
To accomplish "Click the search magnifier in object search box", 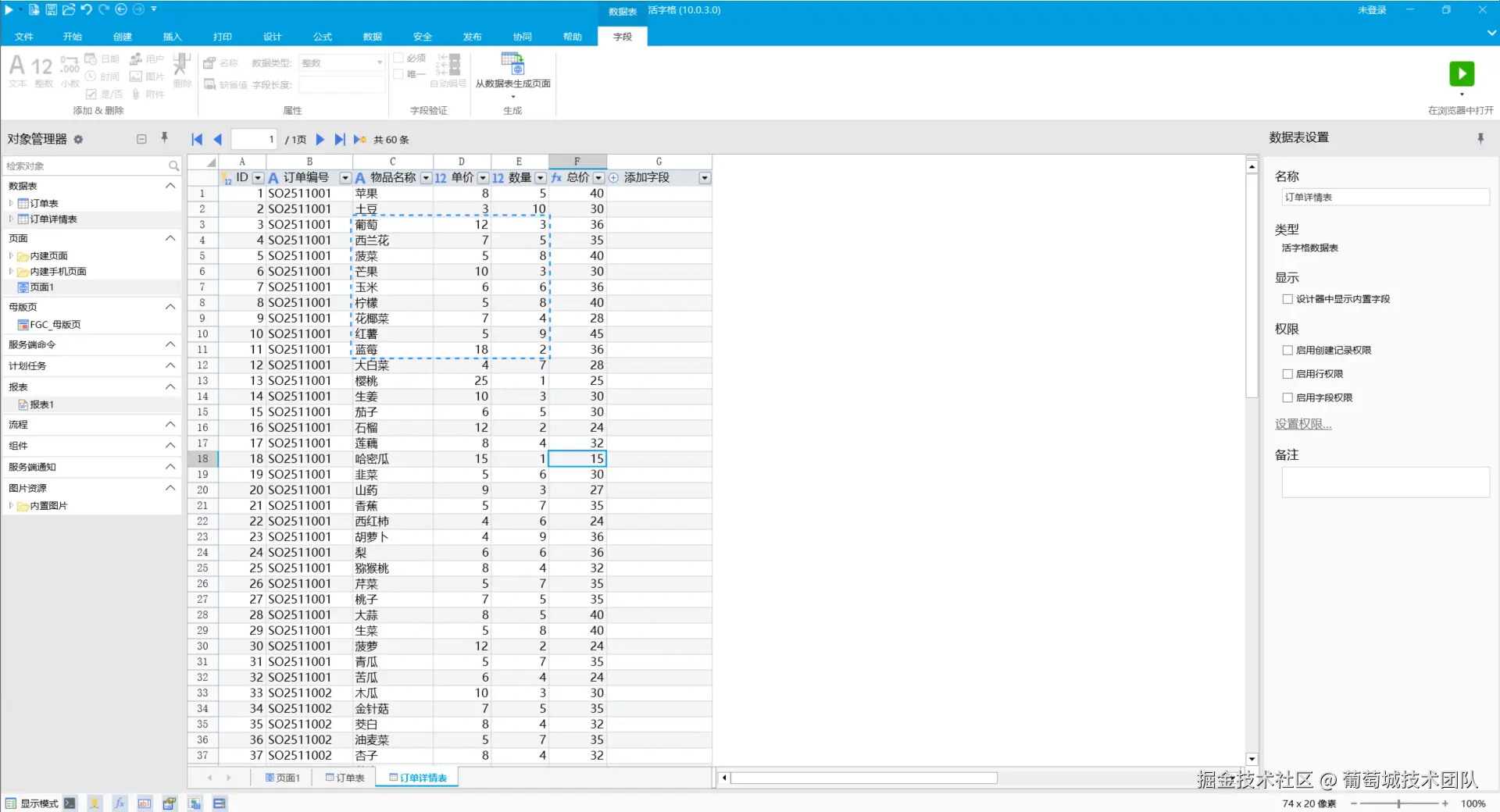I will 173,166.
